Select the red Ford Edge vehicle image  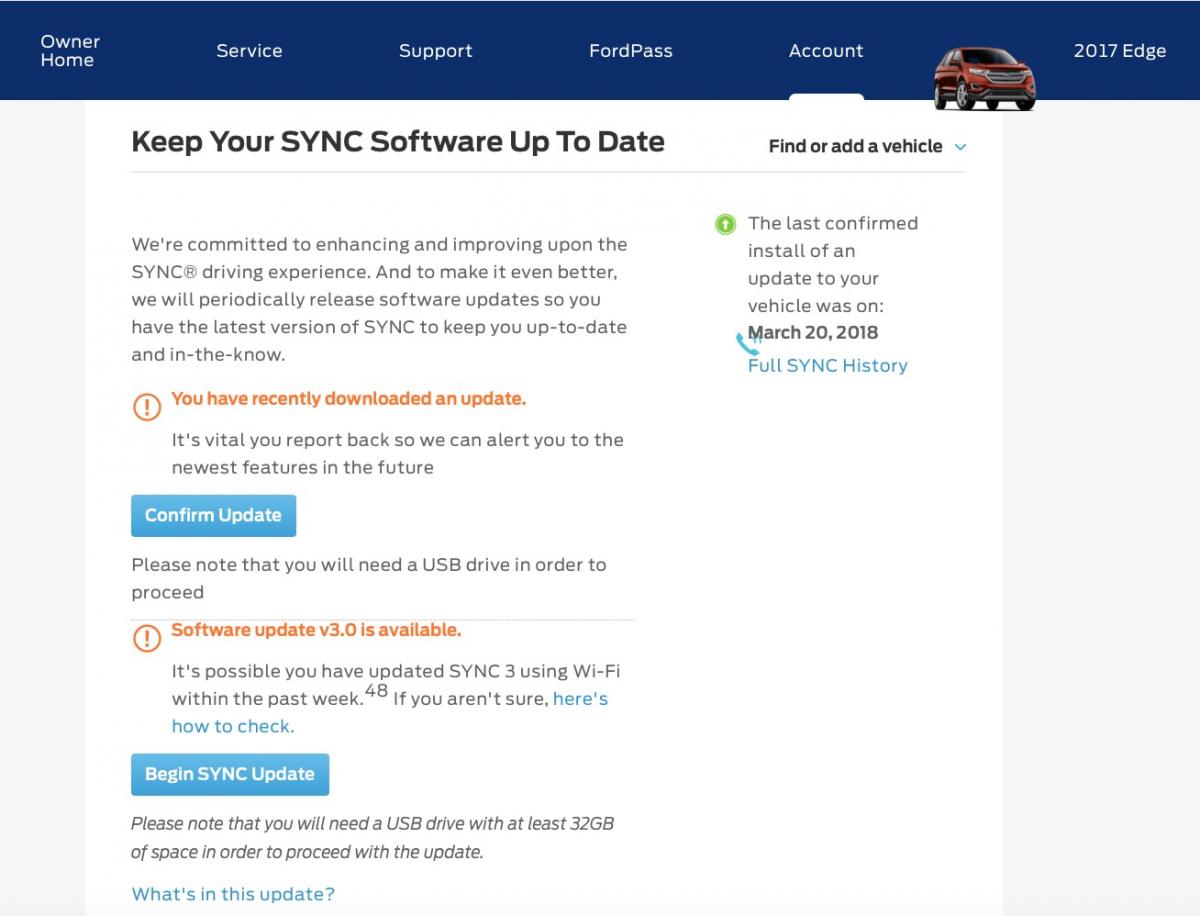[984, 78]
